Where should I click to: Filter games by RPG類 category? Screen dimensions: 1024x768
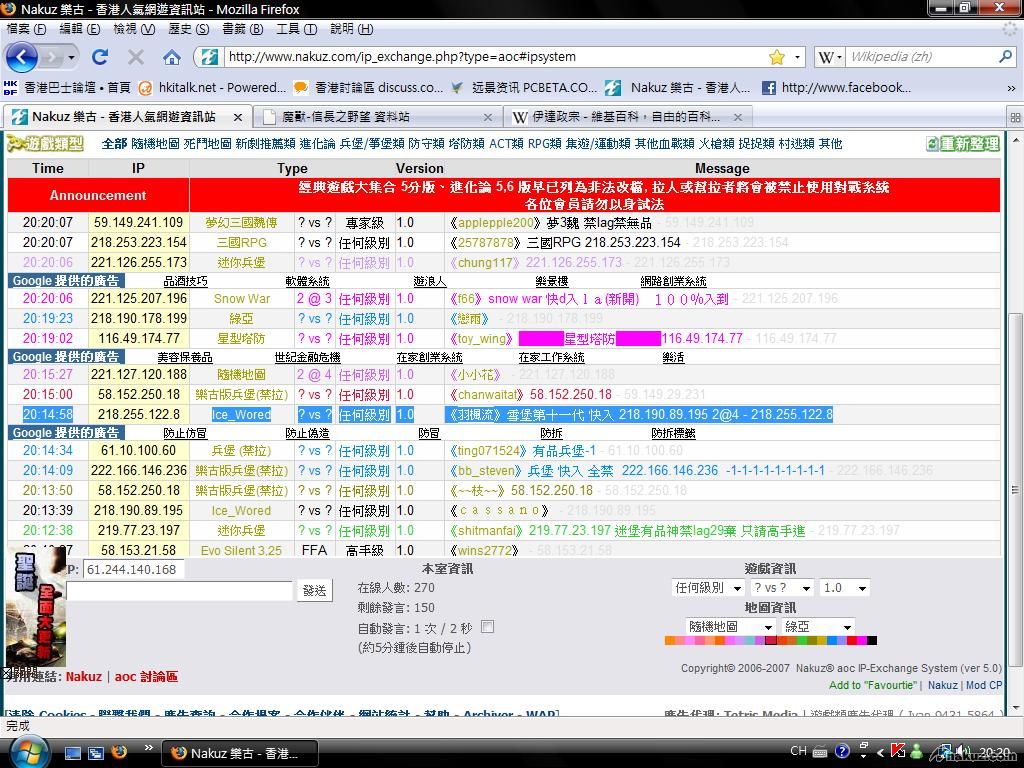coord(544,144)
